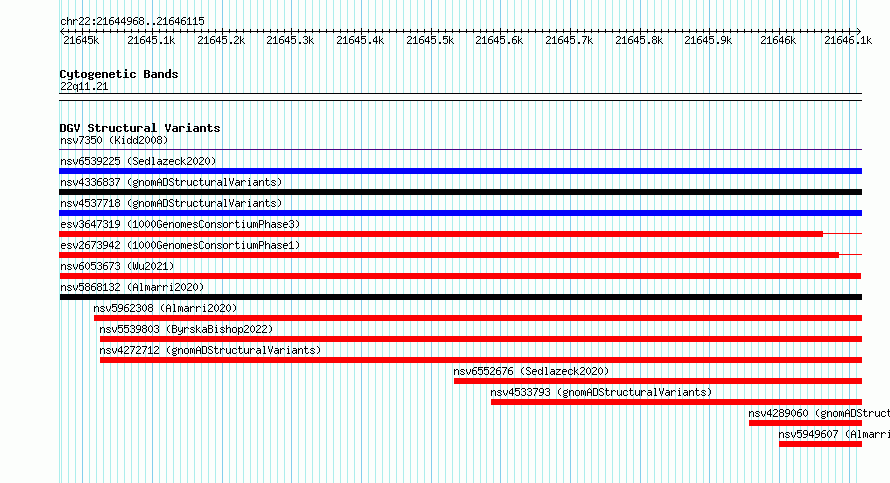Click the 21645.7k ruler tick label
Viewport: 890px width, 483px height.
569,40
